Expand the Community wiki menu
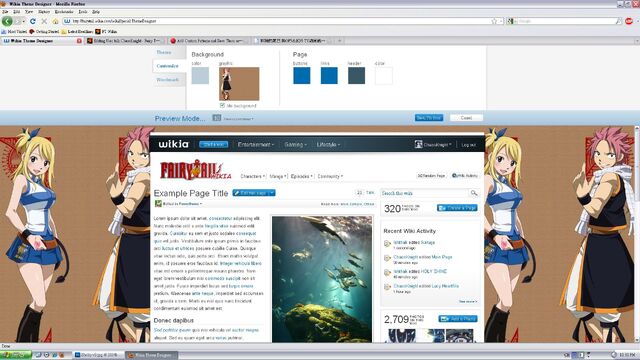Image resolution: width=640 pixels, height=360 pixels. (330, 176)
